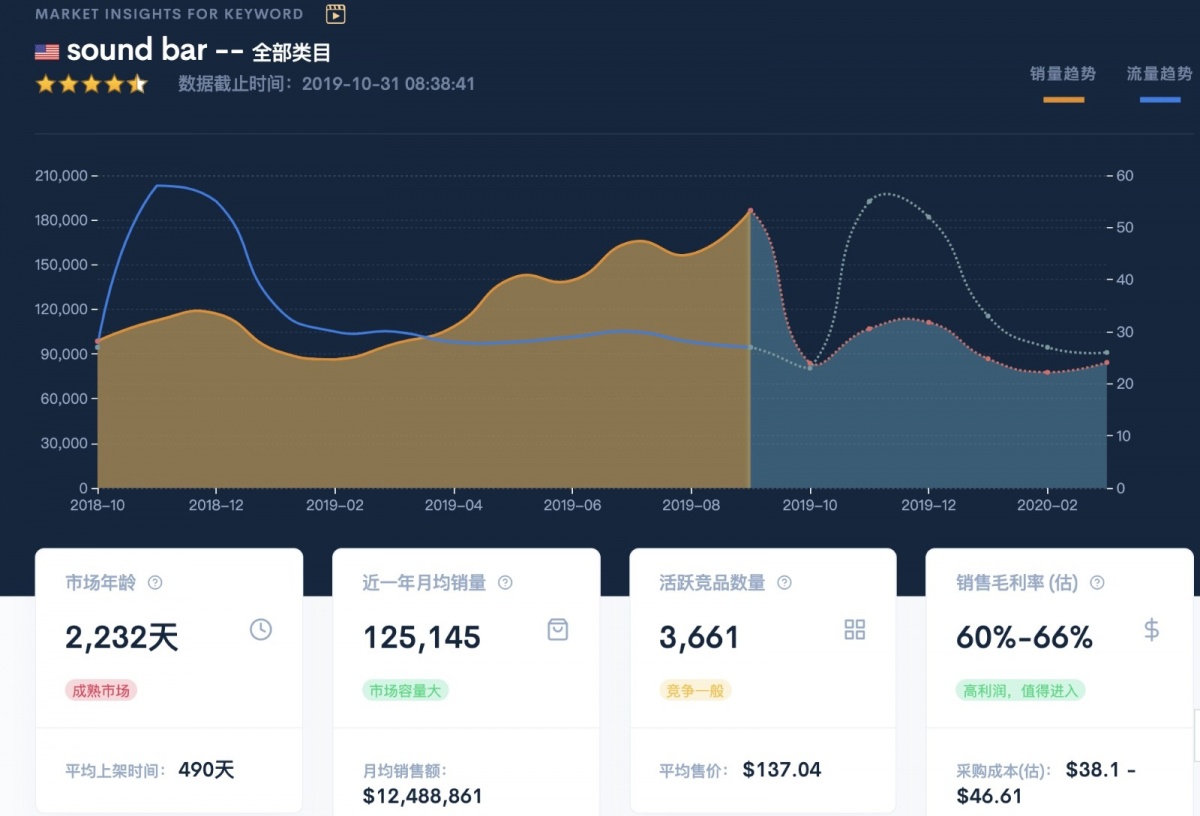Click the grid icon in competitors card

[x=854, y=629]
